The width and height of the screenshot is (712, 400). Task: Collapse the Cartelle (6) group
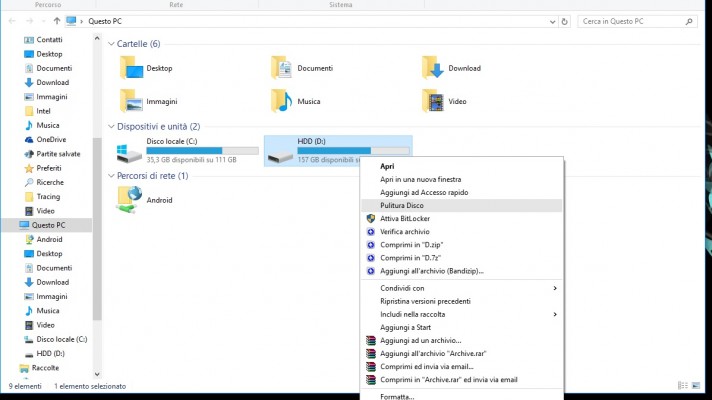pos(110,44)
